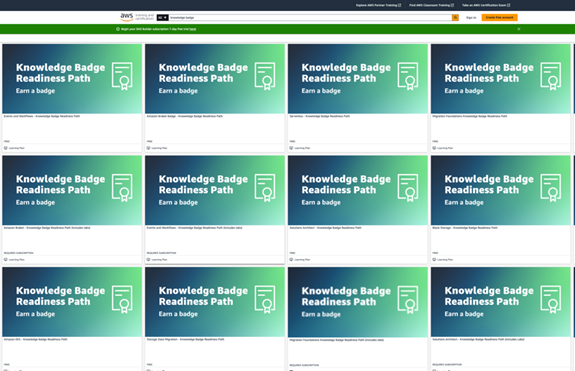Click Learning Plan icon on Block Storage card

coord(434,260)
